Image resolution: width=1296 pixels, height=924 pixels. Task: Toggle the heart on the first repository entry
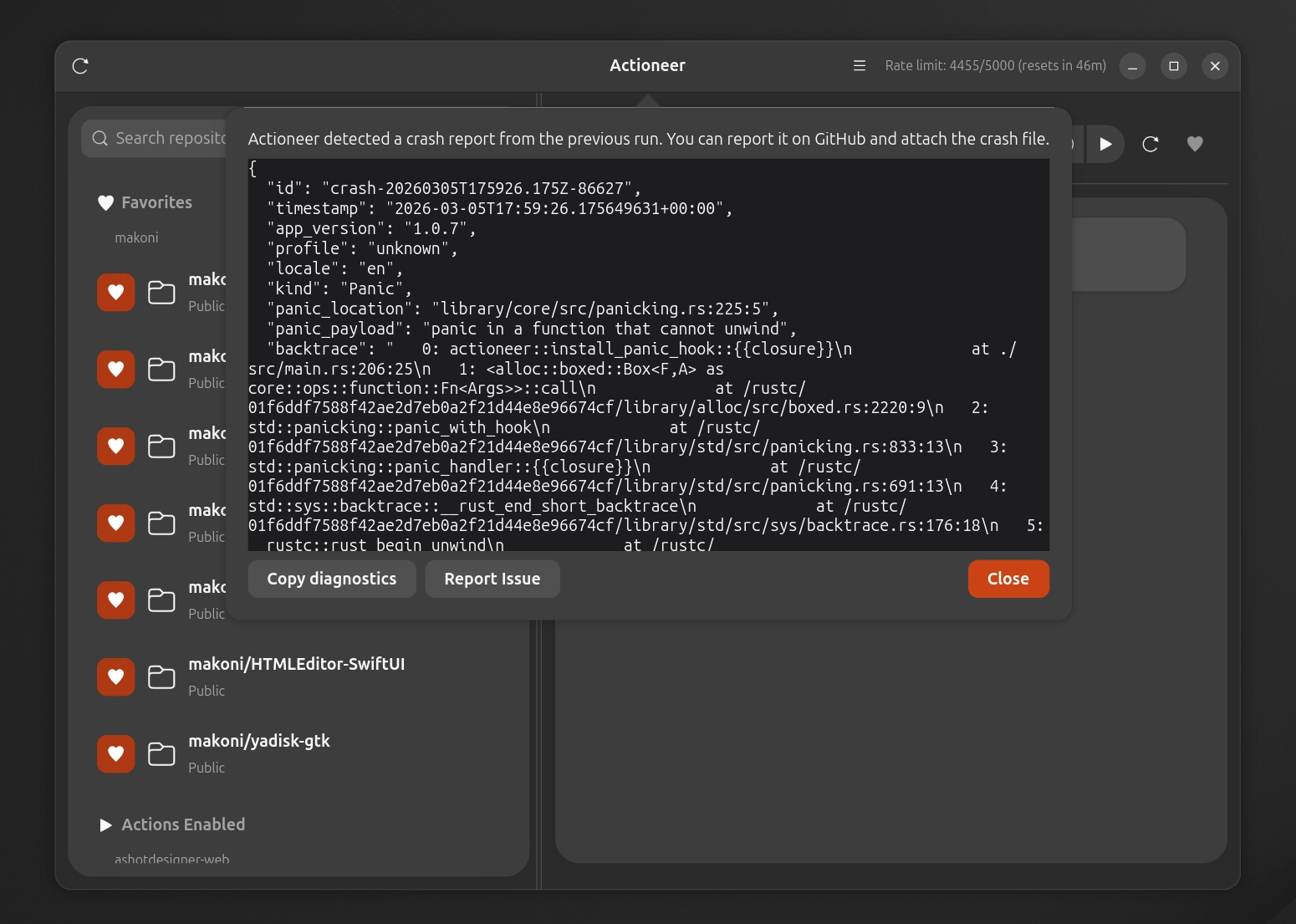pos(115,292)
